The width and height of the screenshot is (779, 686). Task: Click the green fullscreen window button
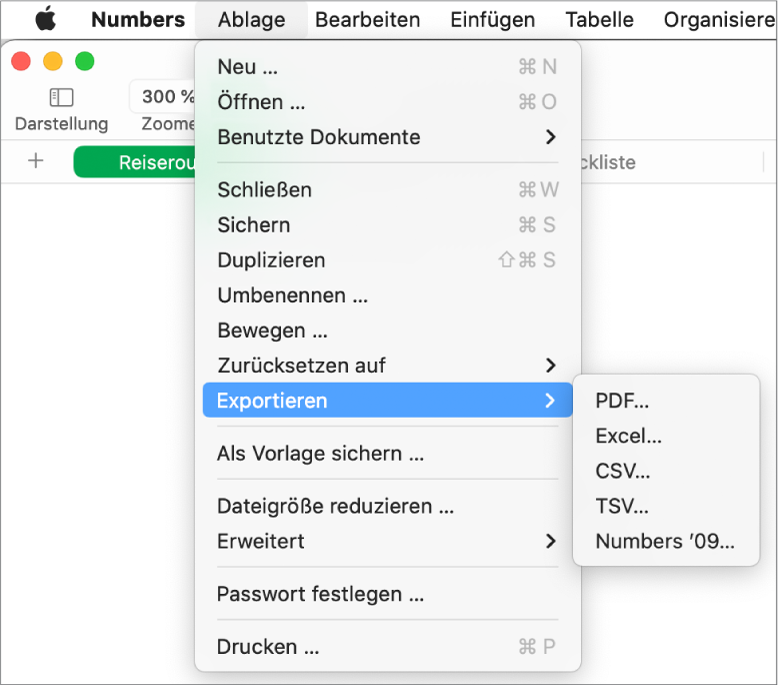coord(84,62)
